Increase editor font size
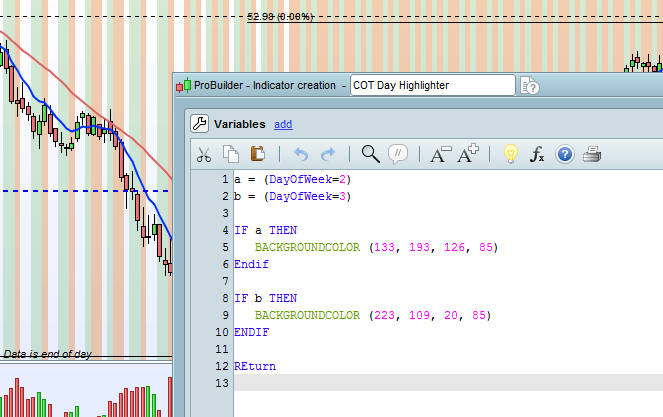The width and height of the screenshot is (663, 417). click(468, 154)
